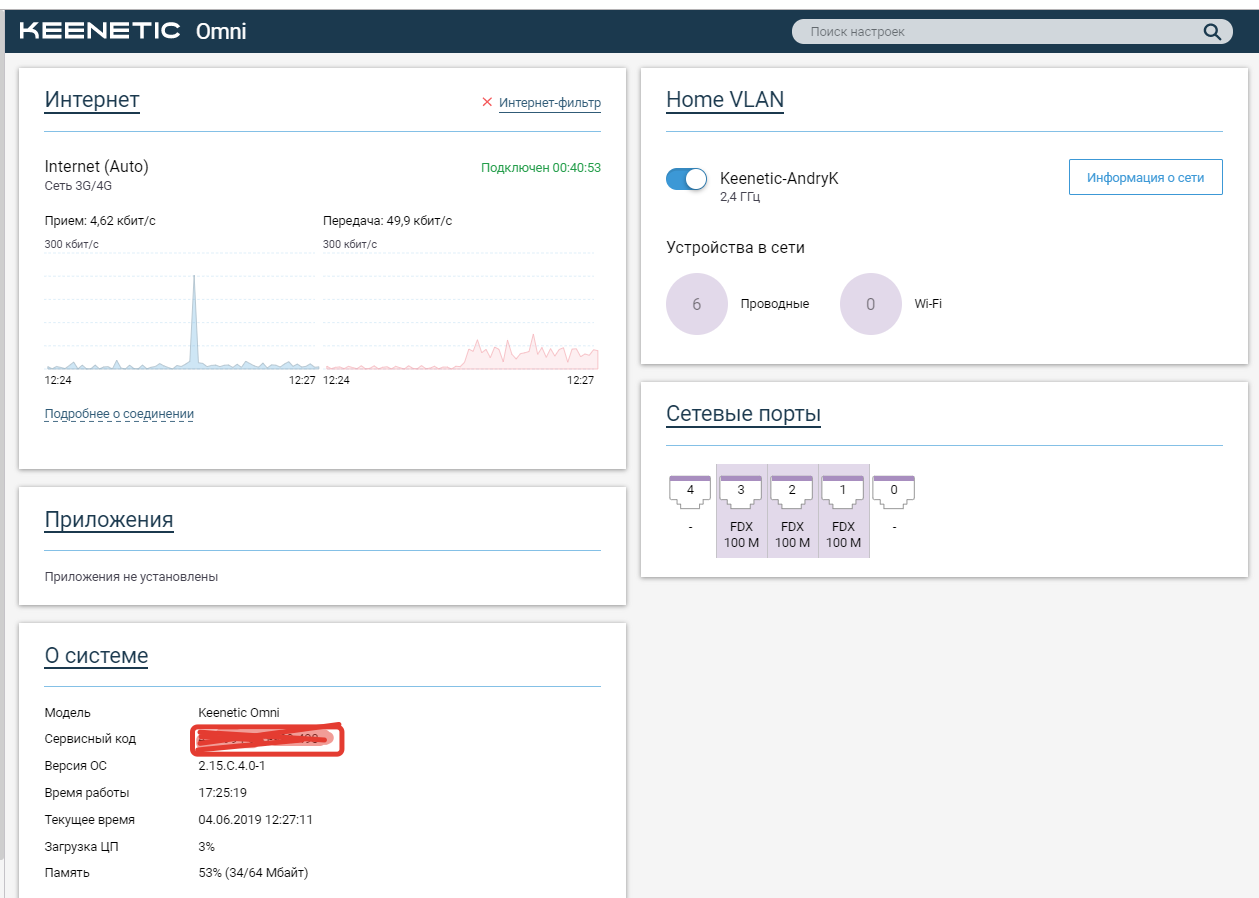
Task: Click the Информация о сети button
Action: point(1145,177)
